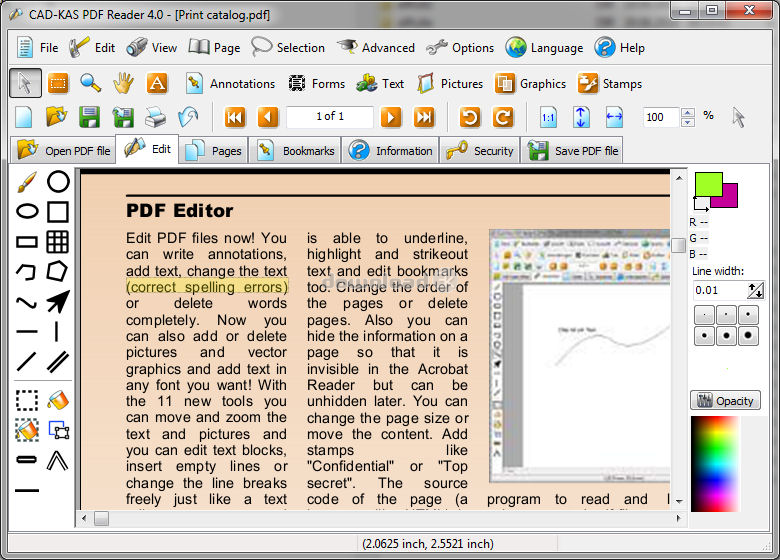780x560 pixels.
Task: Switch to the Save PDF file tab
Action: point(572,151)
